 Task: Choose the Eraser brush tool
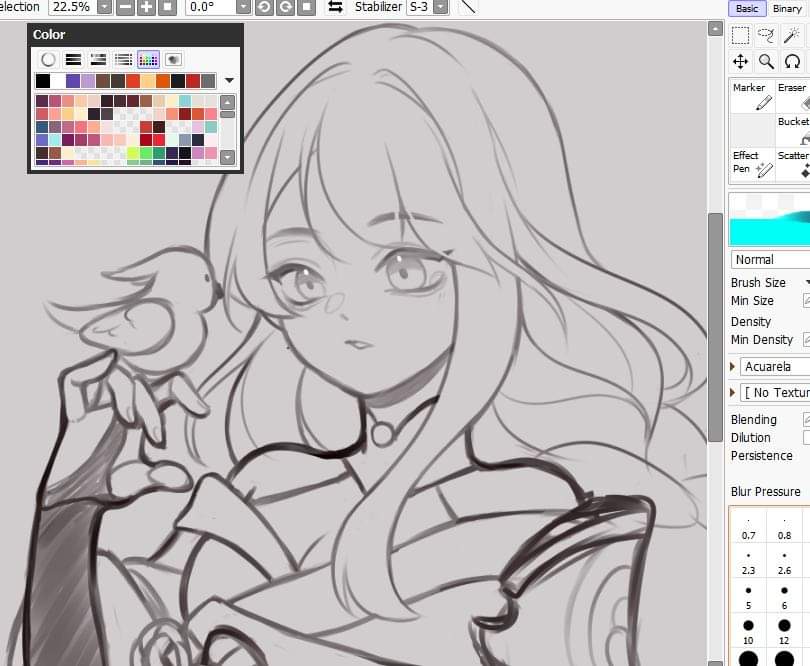coord(793,96)
